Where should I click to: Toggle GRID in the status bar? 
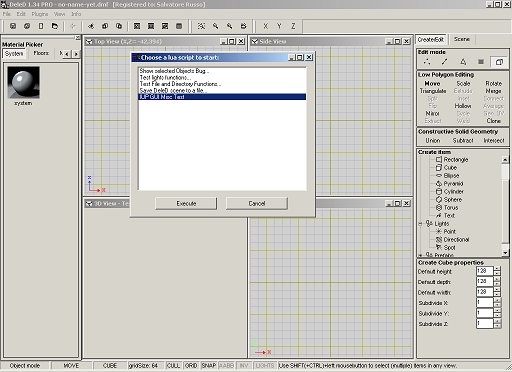191,366
